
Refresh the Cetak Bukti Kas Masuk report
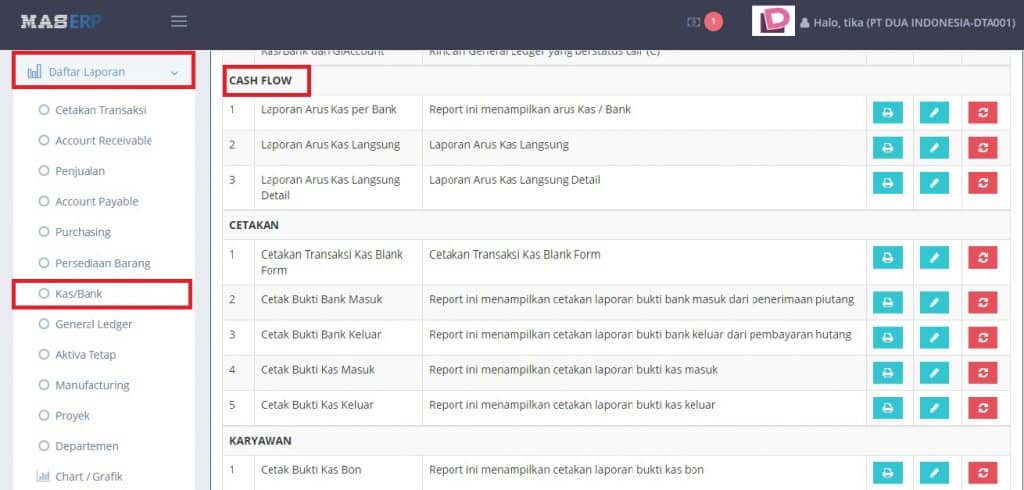(982, 372)
